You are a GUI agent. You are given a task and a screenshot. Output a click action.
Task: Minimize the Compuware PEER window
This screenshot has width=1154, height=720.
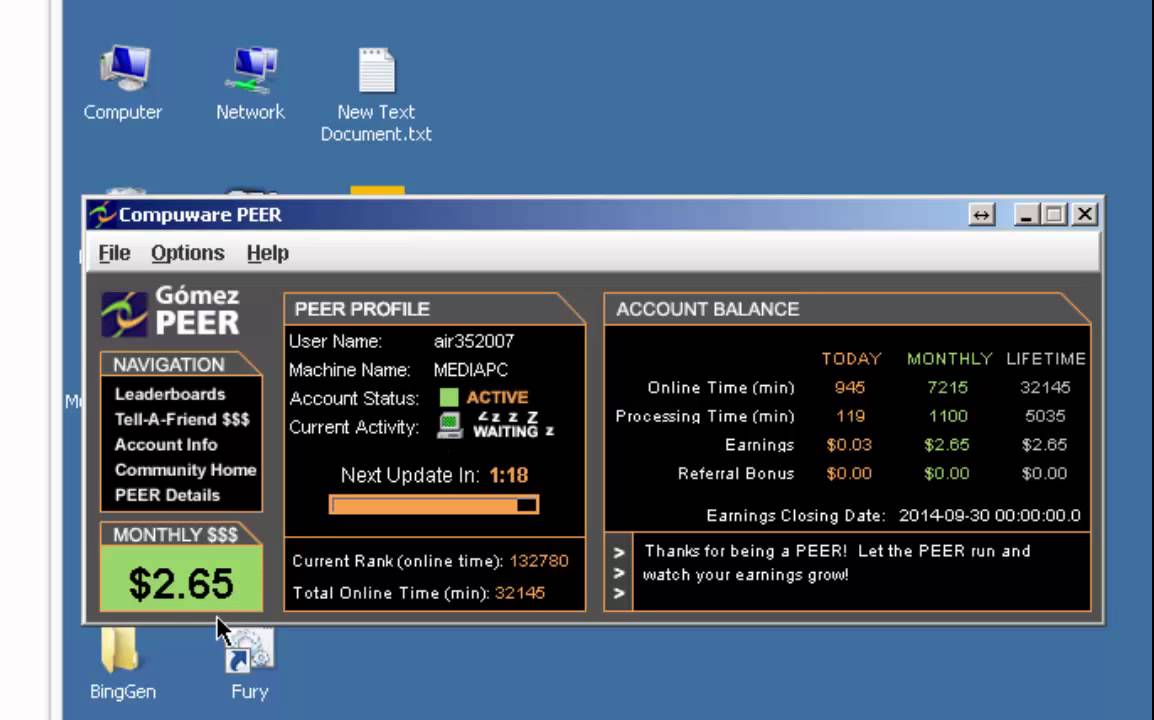point(1026,214)
